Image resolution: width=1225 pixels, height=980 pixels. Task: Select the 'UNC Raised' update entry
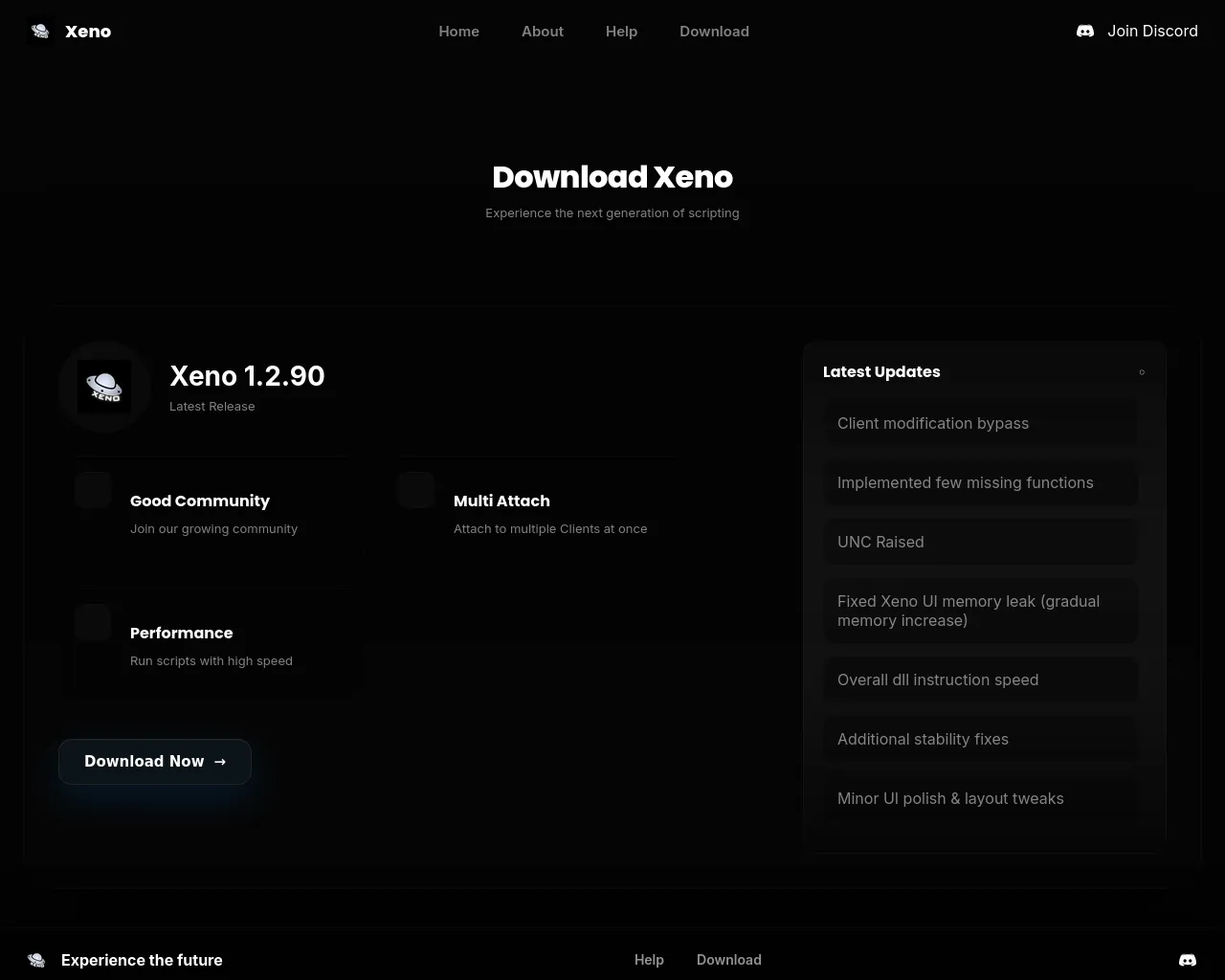(x=982, y=542)
